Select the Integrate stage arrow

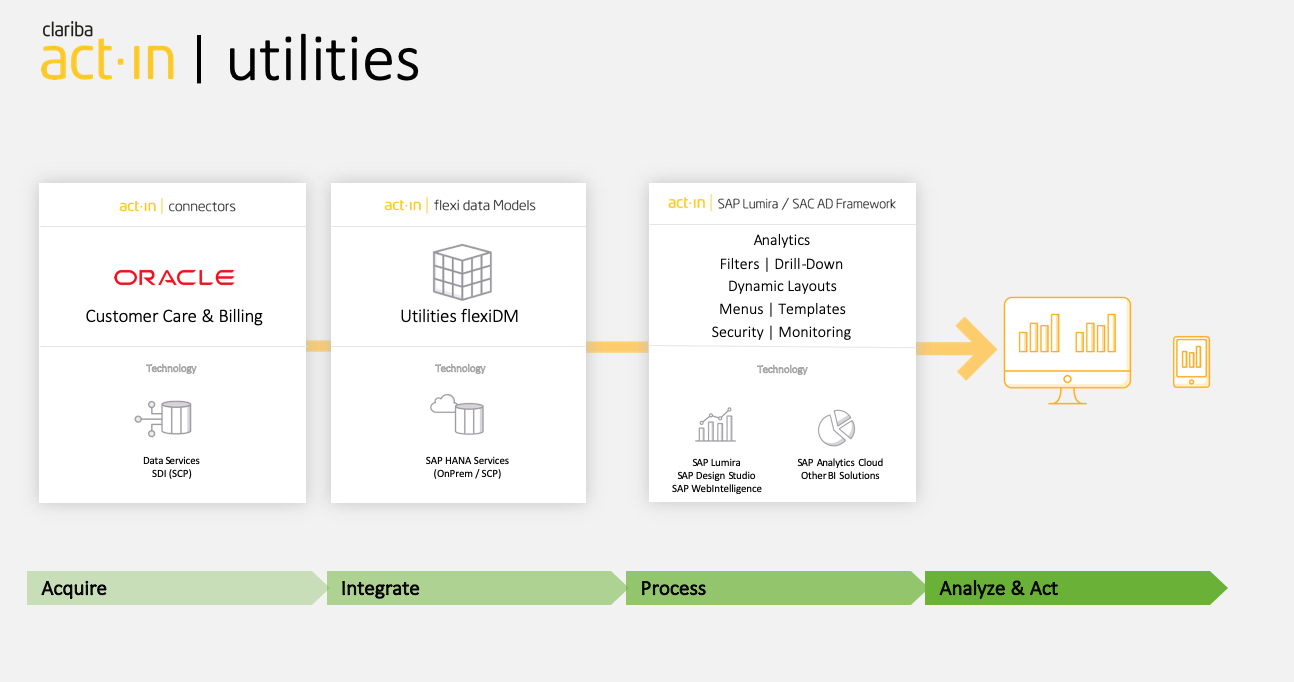tap(477, 588)
